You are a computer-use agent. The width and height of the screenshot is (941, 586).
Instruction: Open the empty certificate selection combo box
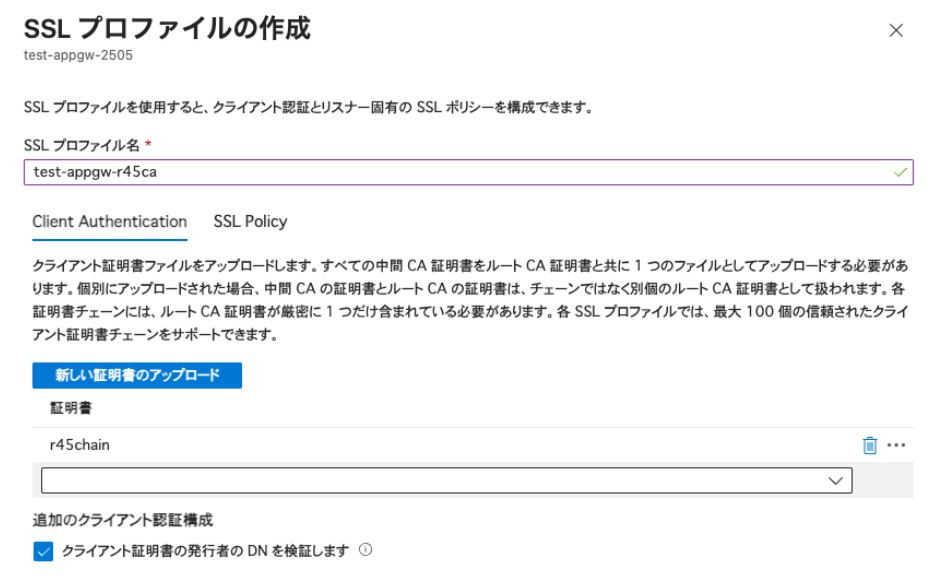[440, 481]
